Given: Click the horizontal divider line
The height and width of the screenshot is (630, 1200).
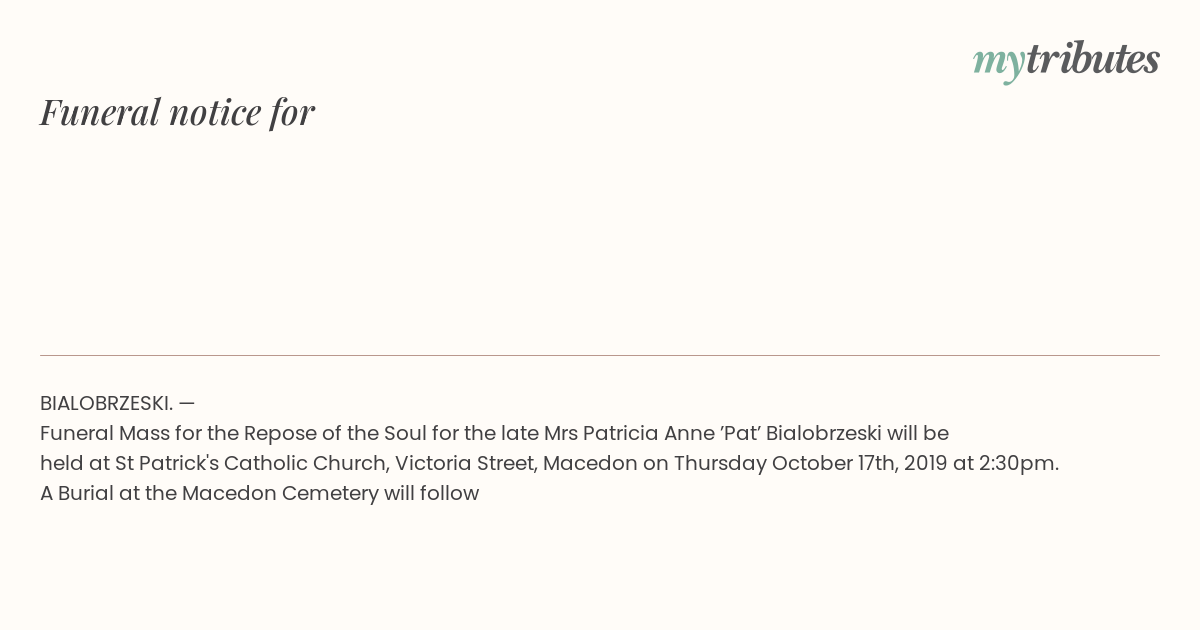Looking at the screenshot, I should pyautogui.click(x=600, y=355).
